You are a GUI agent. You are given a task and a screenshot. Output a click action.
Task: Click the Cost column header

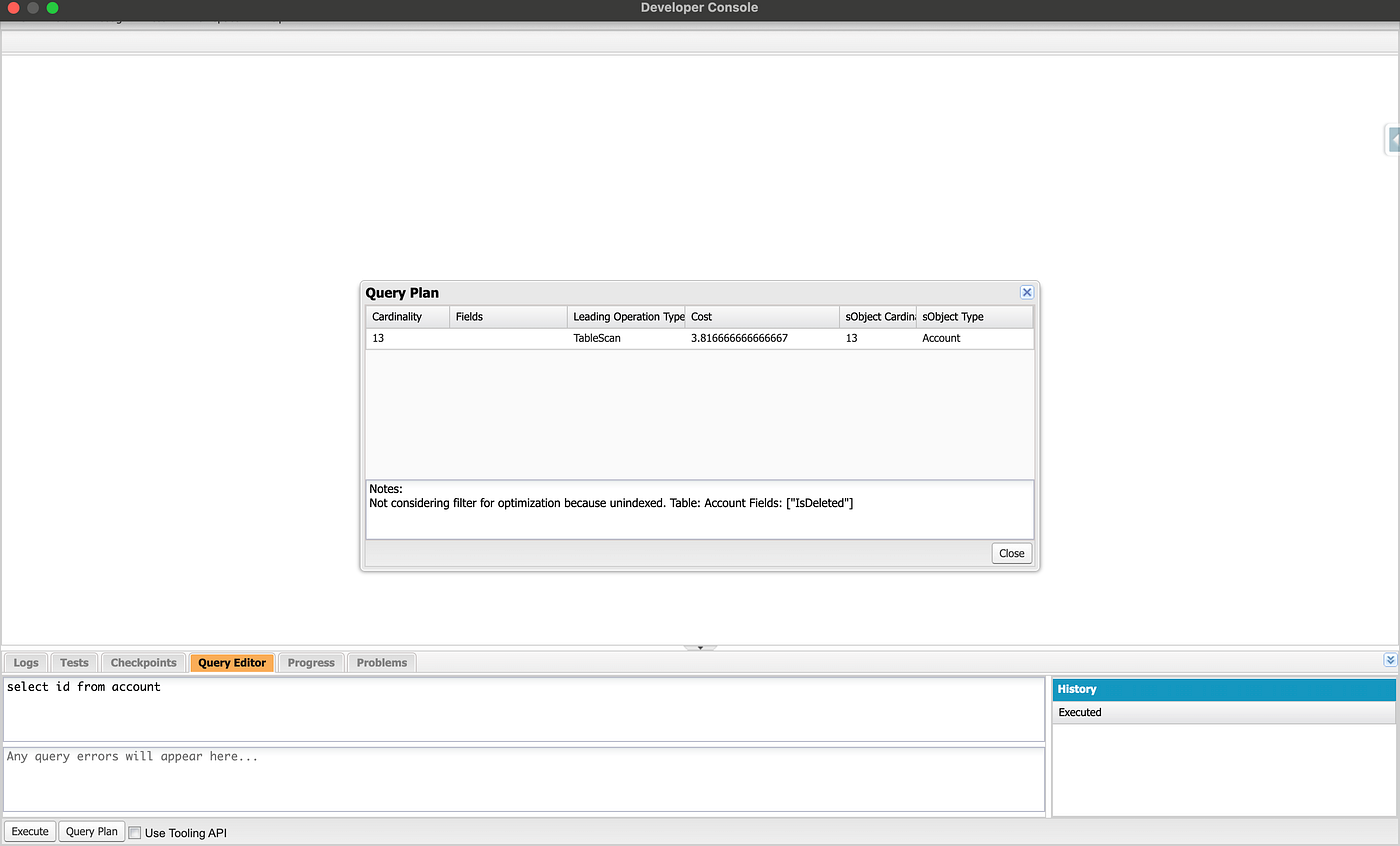[762, 317]
